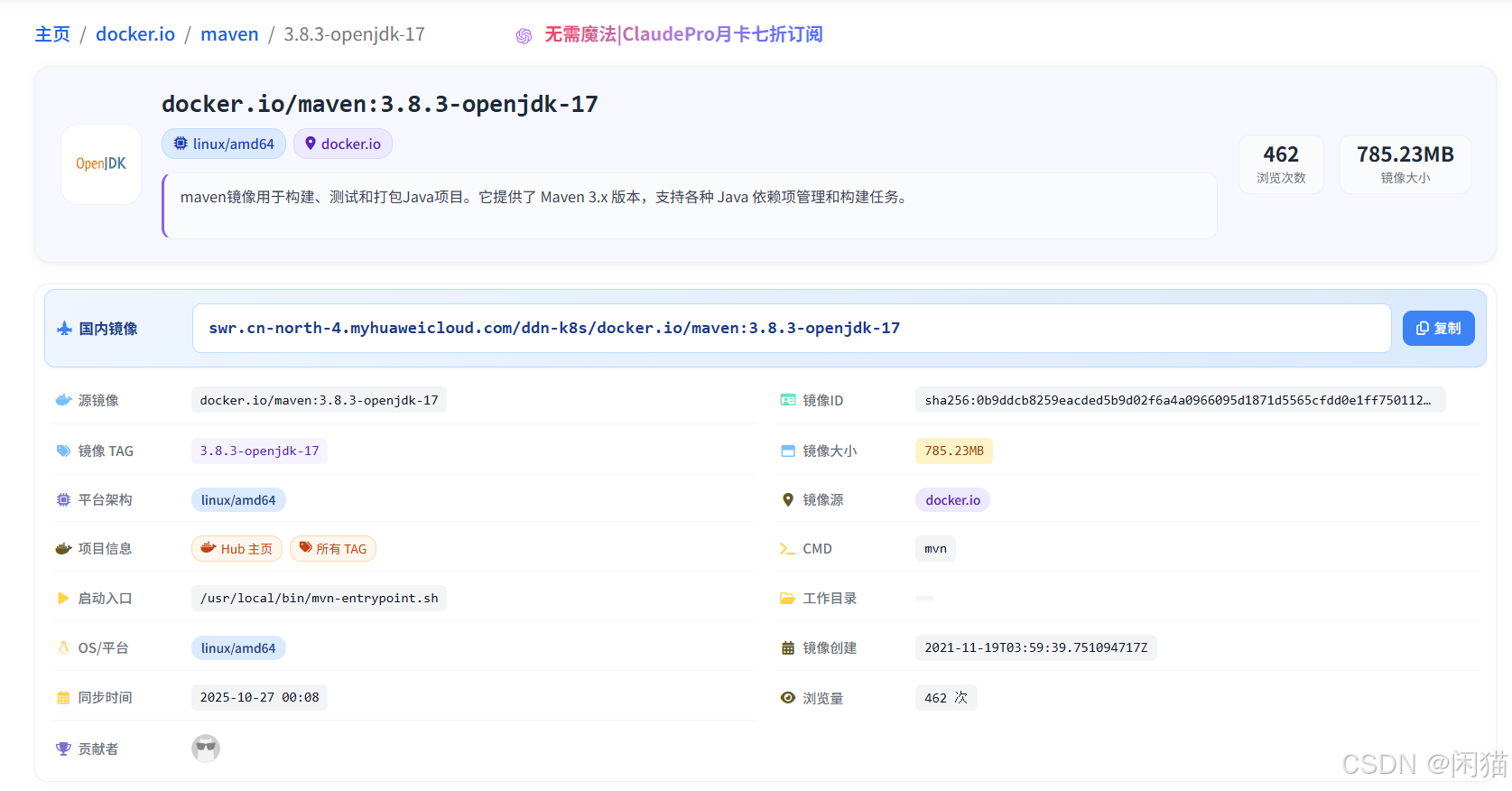The image size is (1512, 791).
Task: Click the linux/amd64 badge in the header
Action: coord(224,144)
